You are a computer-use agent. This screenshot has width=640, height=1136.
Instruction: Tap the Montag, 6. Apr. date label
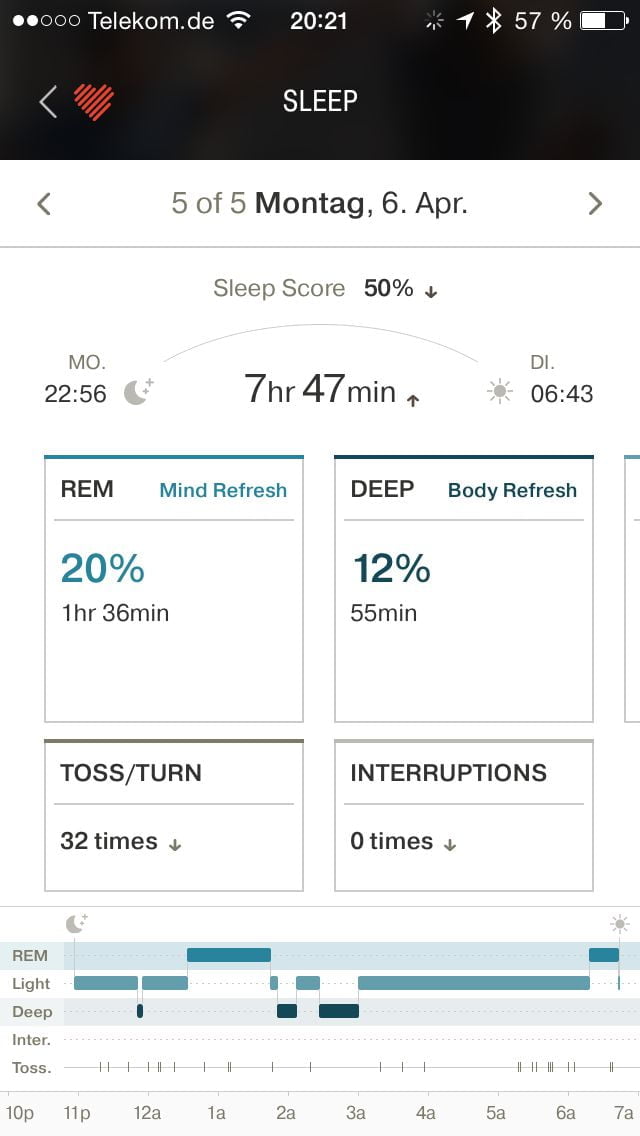coord(361,204)
